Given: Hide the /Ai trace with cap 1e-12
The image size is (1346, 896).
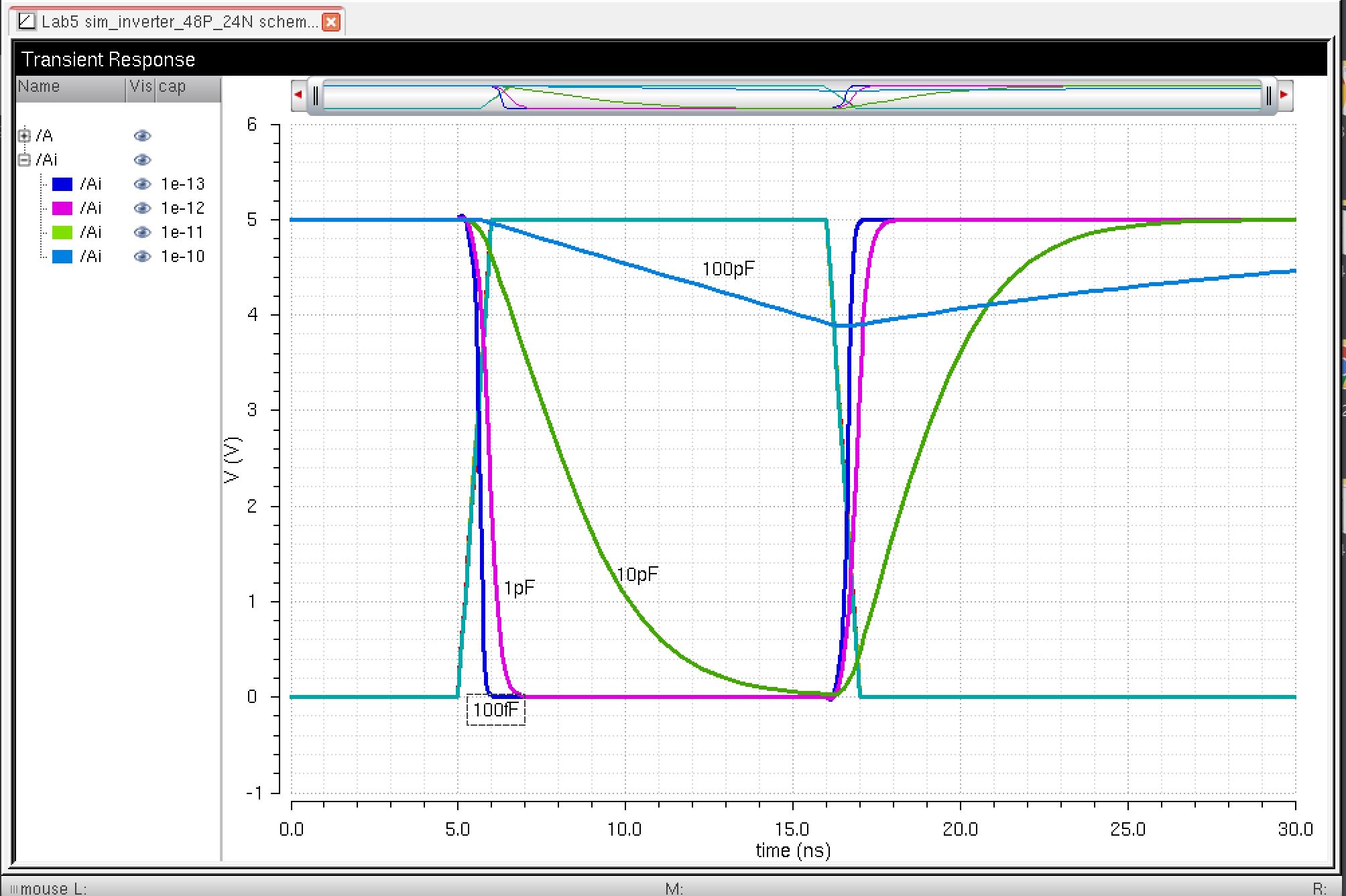Looking at the screenshot, I should 142,208.
